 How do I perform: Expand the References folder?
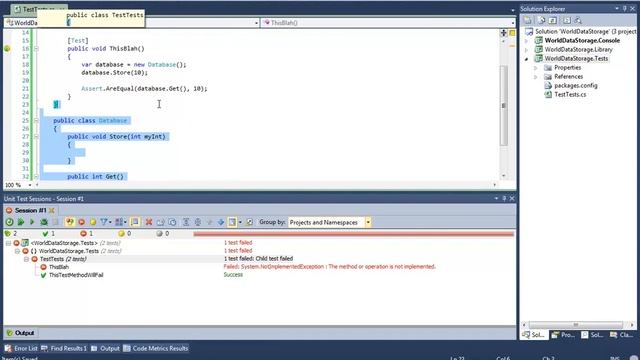tap(536, 77)
